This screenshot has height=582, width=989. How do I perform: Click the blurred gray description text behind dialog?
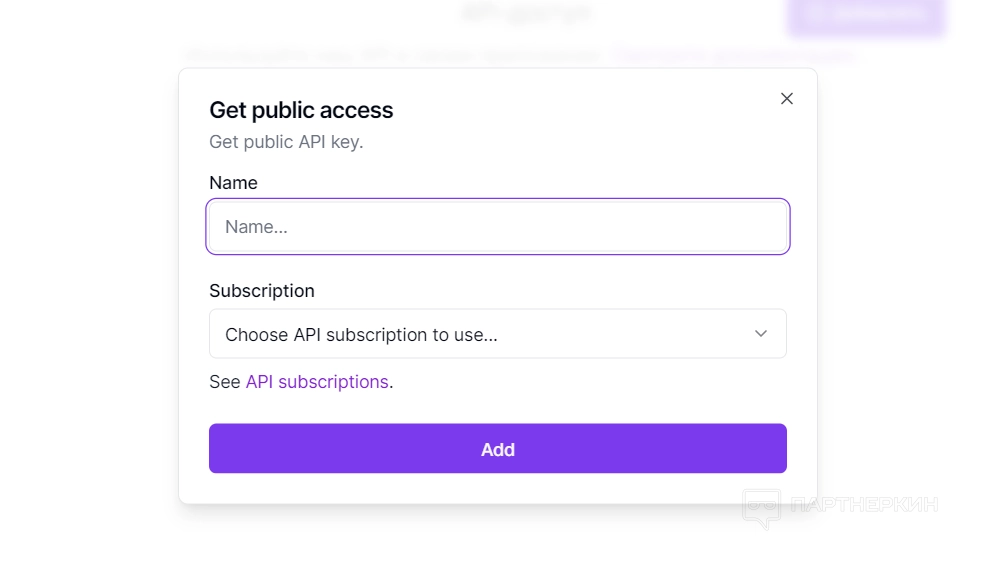395,55
